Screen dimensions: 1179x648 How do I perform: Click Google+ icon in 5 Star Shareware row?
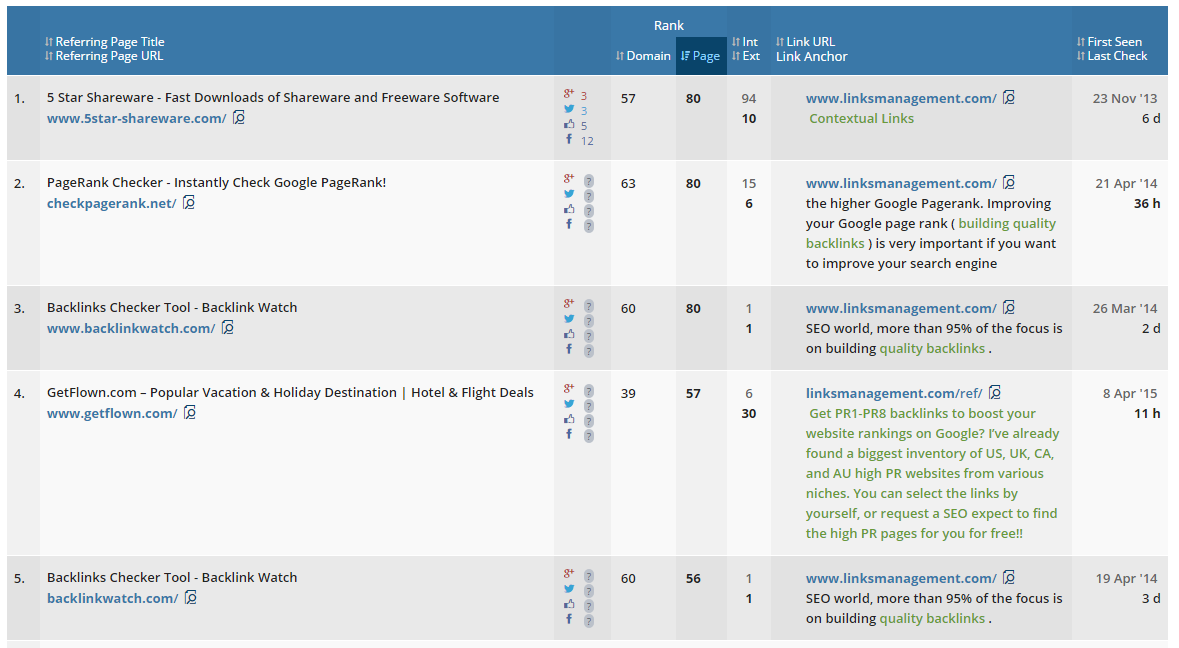tap(569, 94)
